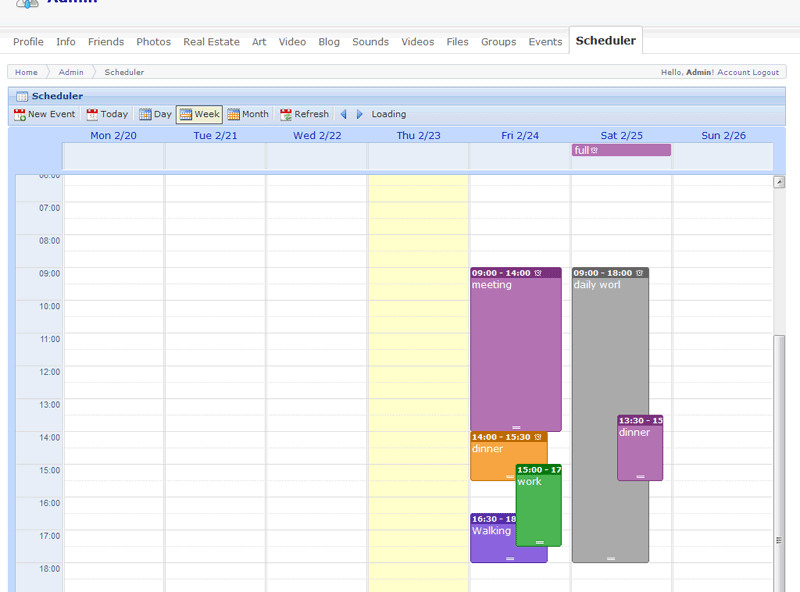Click the resize handle below the work event

pos(540,542)
